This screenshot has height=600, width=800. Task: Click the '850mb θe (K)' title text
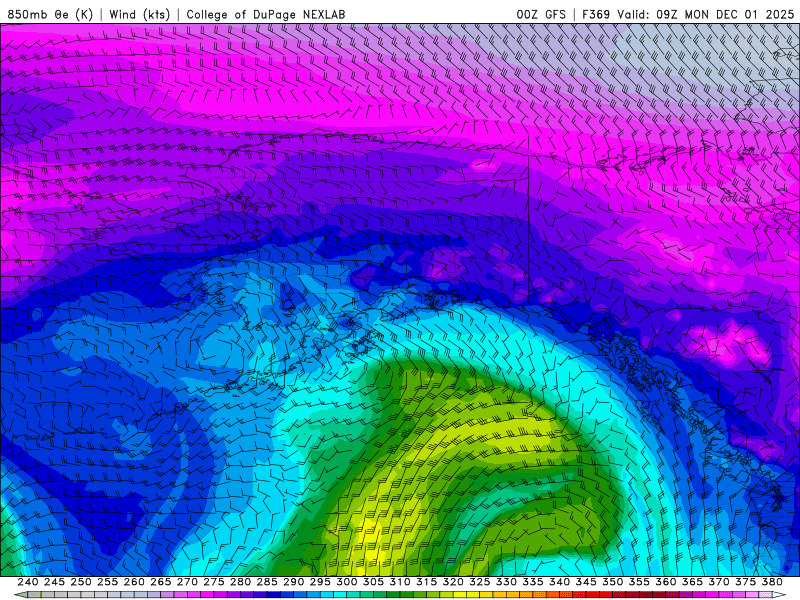tap(50, 15)
